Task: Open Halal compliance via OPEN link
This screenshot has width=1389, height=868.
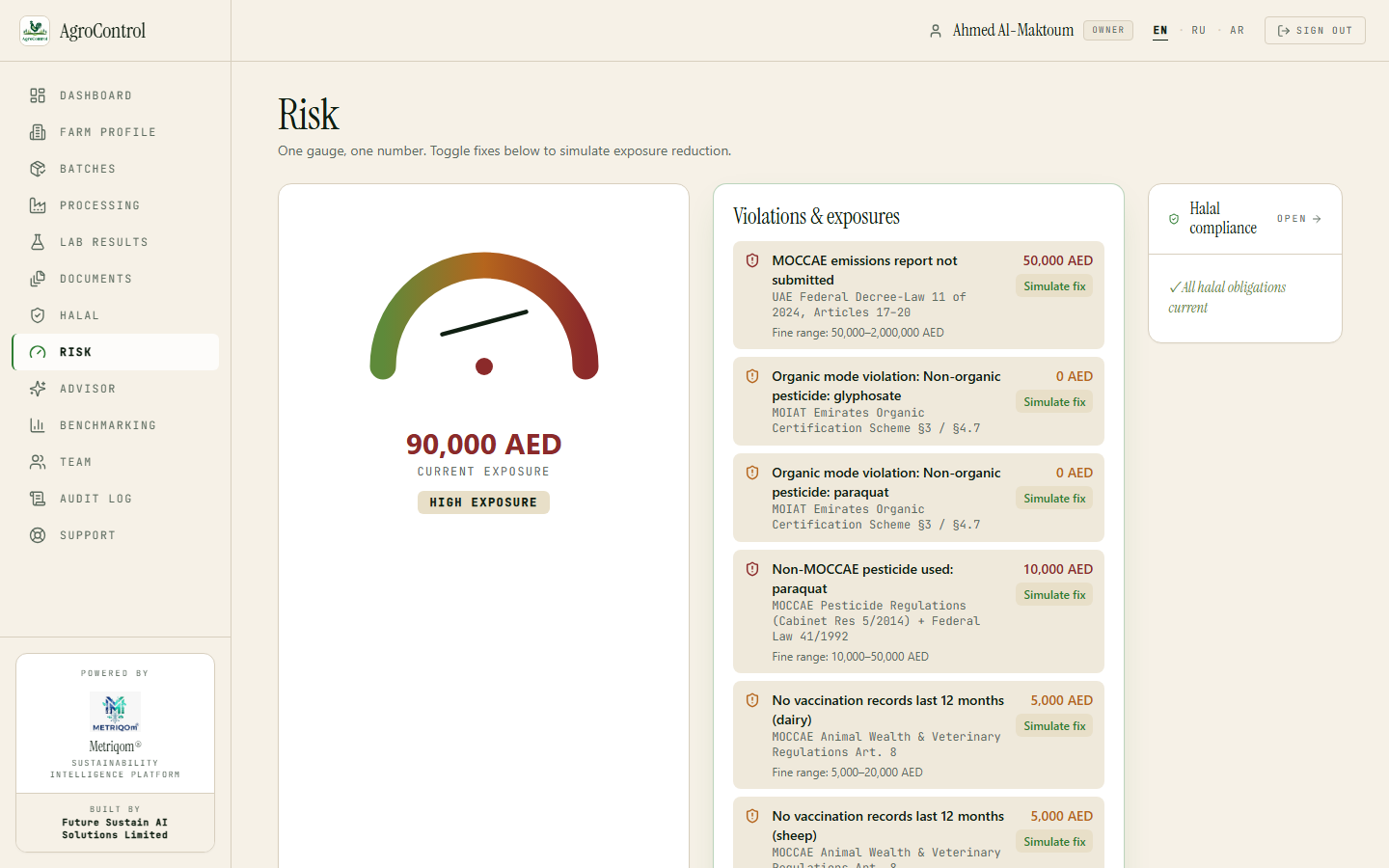Action: coord(1299,219)
